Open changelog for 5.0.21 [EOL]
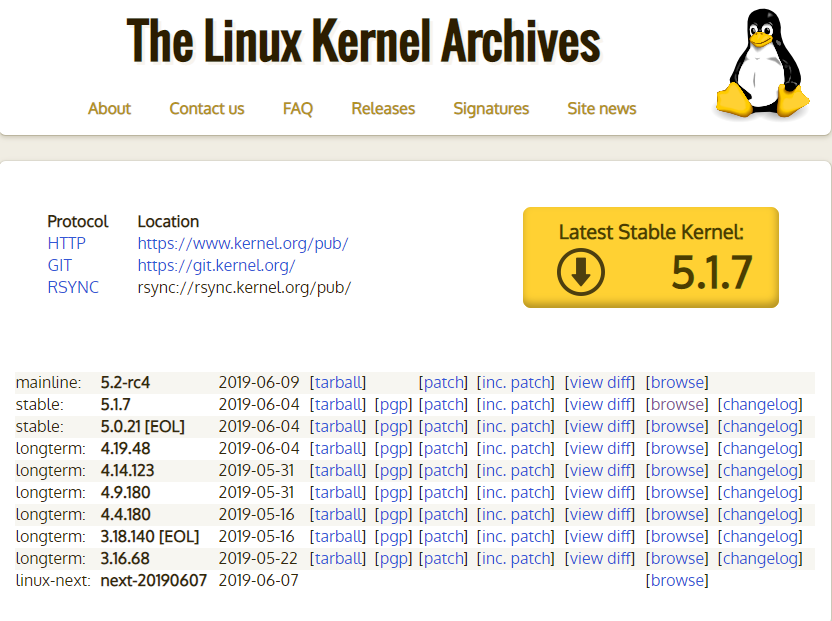Image resolution: width=832 pixels, height=621 pixels. (x=760, y=426)
